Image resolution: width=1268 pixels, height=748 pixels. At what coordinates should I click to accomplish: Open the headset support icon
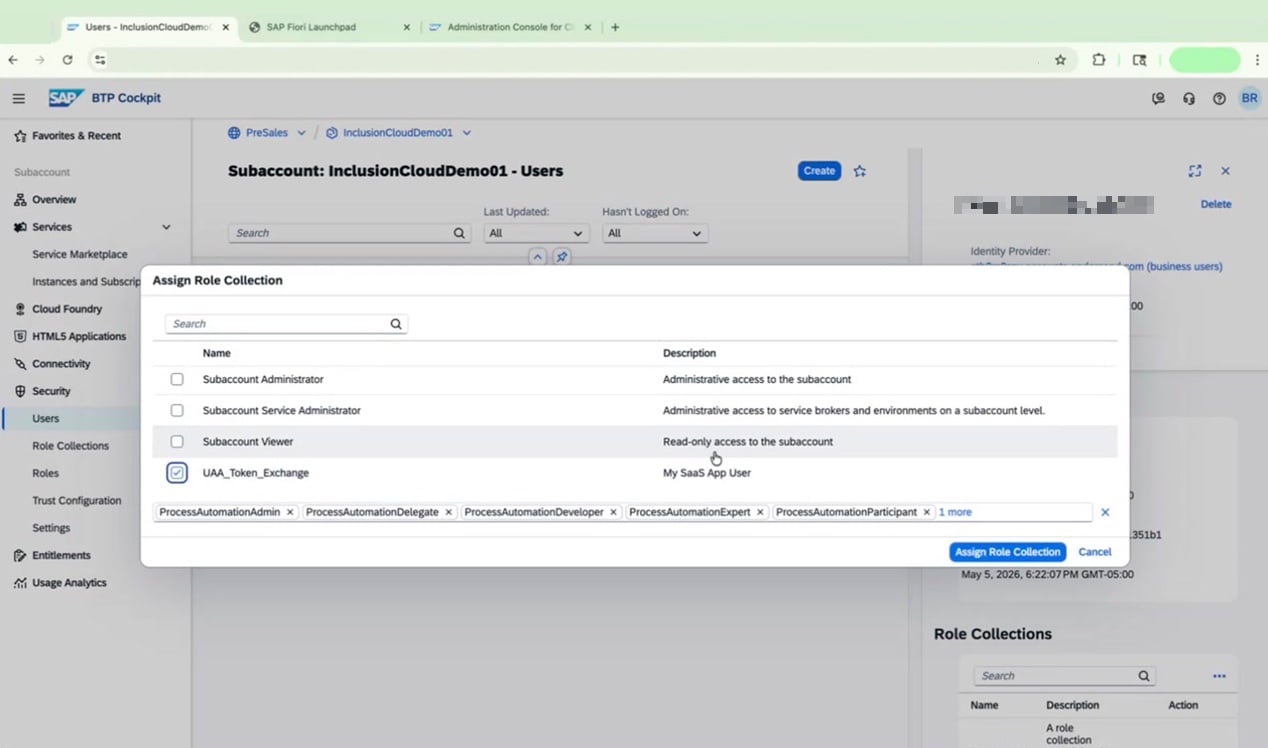pos(1189,98)
